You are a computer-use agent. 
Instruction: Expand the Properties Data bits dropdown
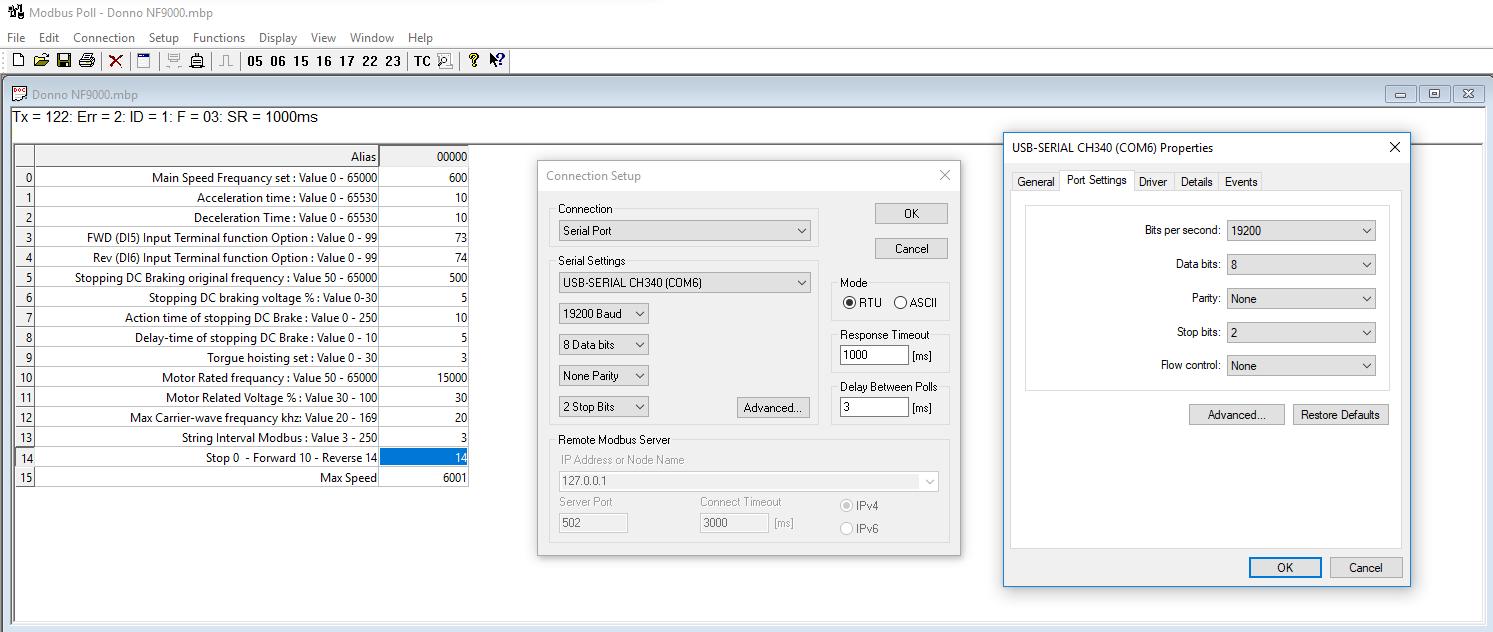pyautogui.click(x=1301, y=265)
